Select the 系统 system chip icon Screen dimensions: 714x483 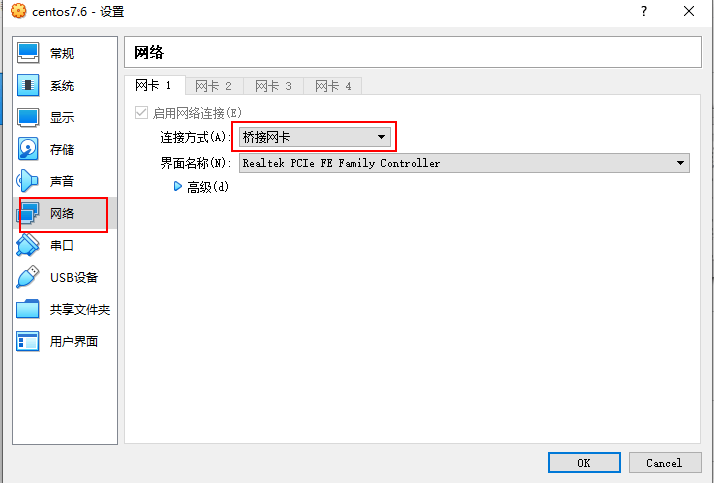point(28,85)
